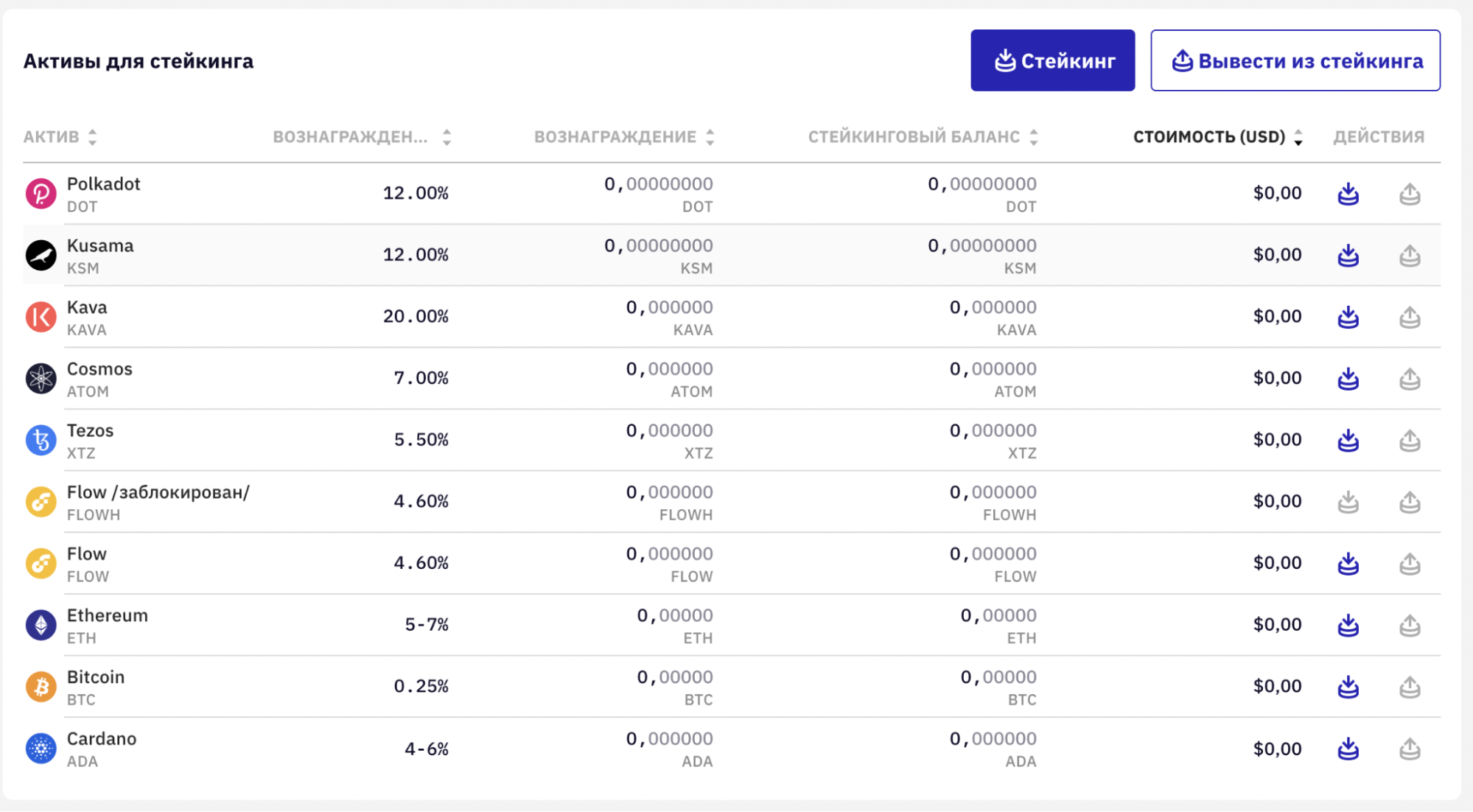This screenshot has height=812, width=1473.
Task: Select the Kusama asset name
Action: [x=100, y=246]
